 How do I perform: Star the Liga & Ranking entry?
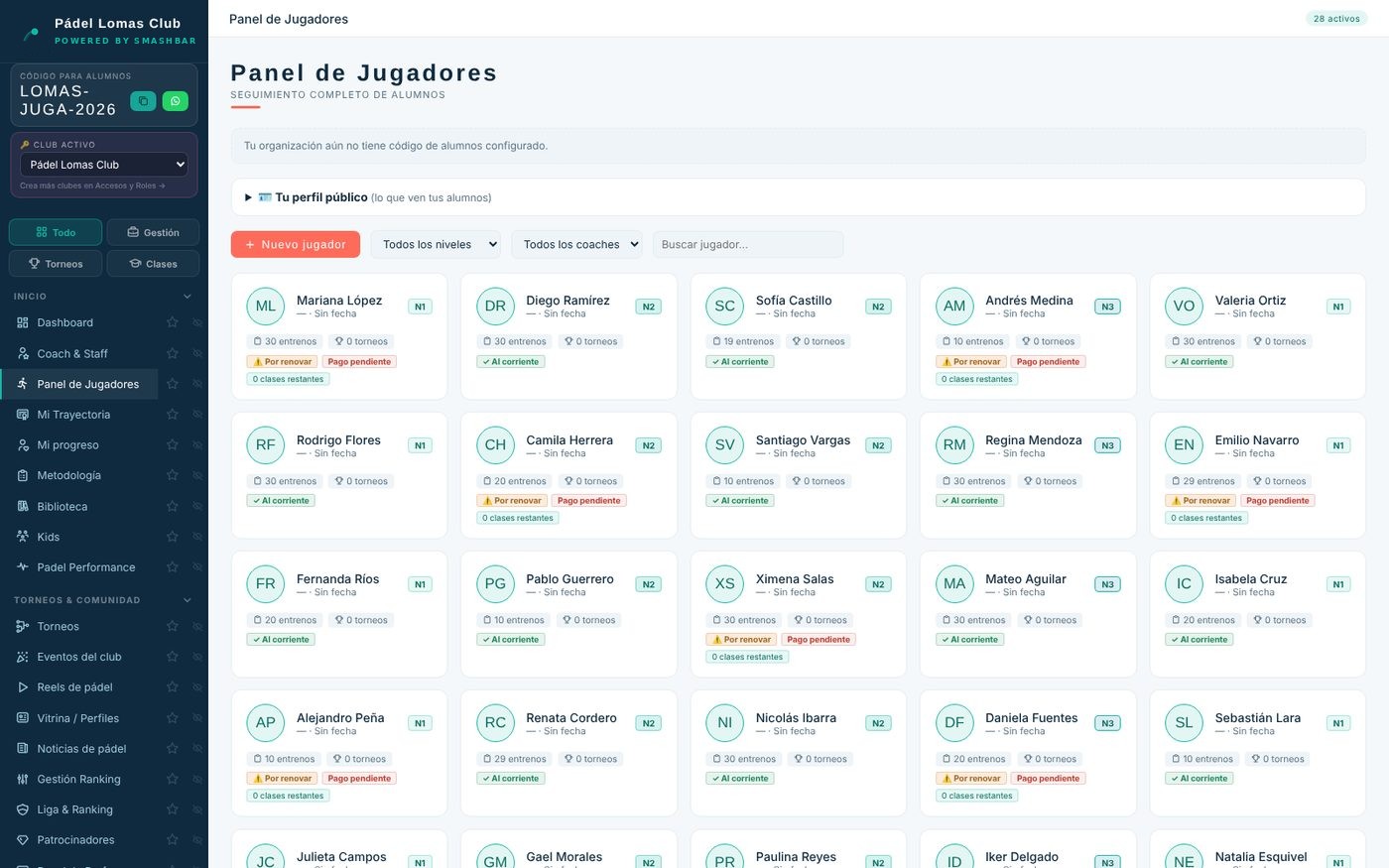(172, 809)
